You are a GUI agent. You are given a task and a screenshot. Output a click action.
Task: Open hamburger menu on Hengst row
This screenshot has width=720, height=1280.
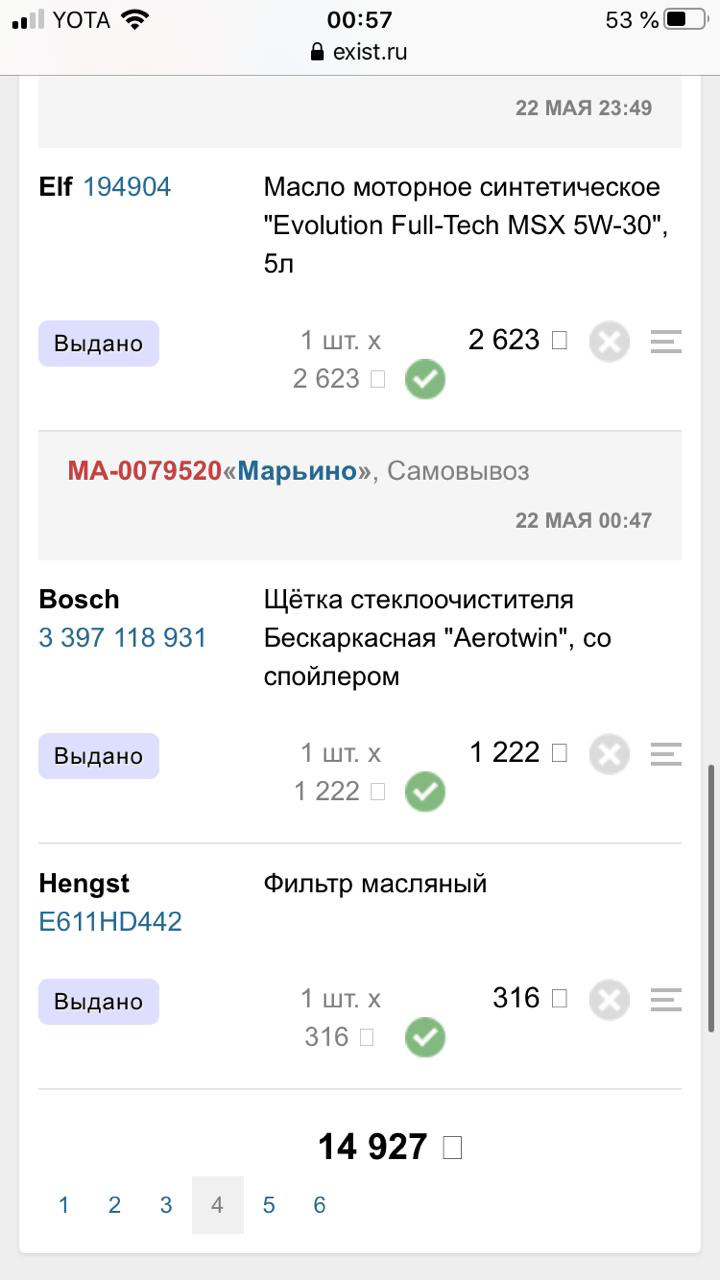tap(666, 1000)
